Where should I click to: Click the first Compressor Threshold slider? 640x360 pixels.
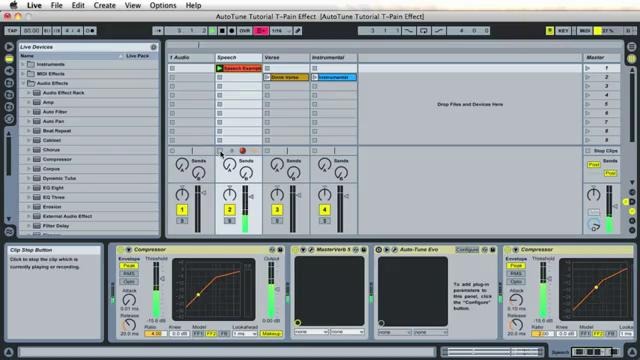pyautogui.click(x=162, y=279)
